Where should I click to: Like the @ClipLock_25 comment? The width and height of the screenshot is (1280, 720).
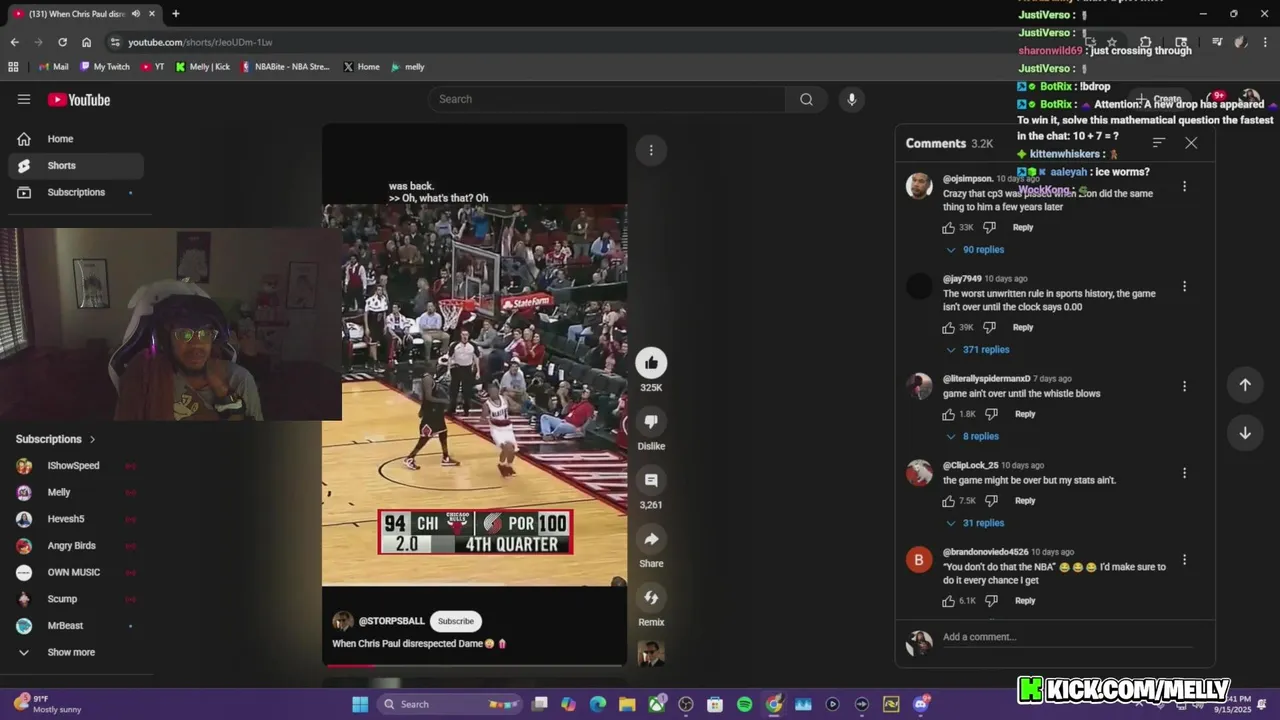coord(948,501)
